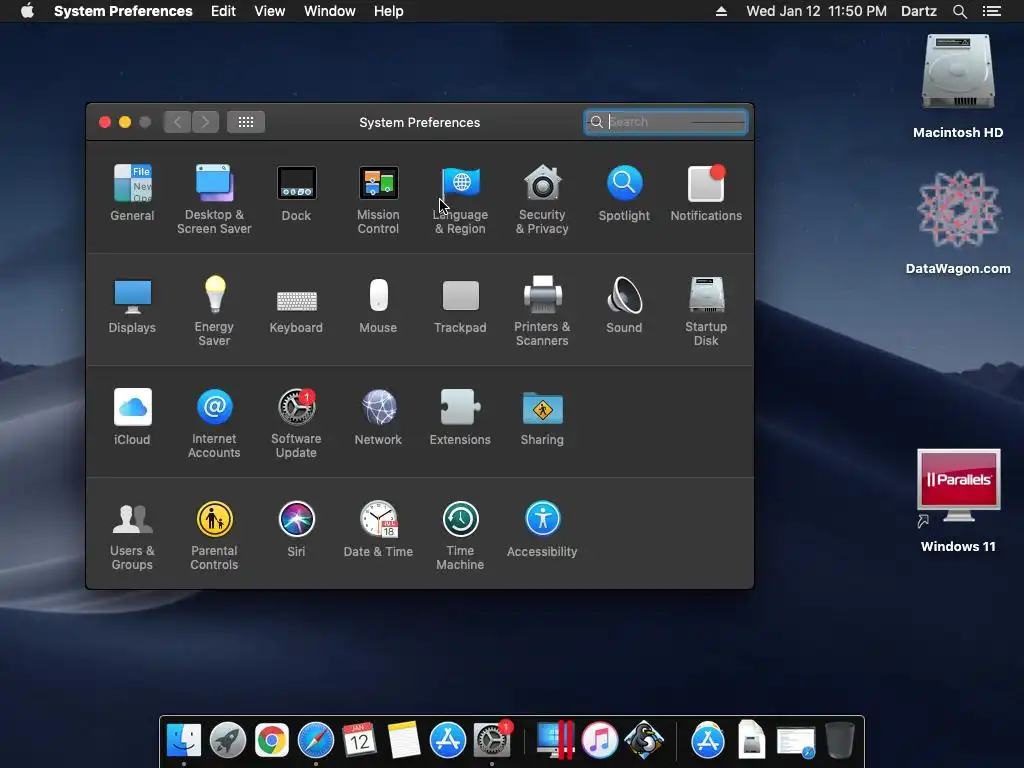Go forward with the right arrow button
The image size is (1024, 768).
[x=205, y=122]
